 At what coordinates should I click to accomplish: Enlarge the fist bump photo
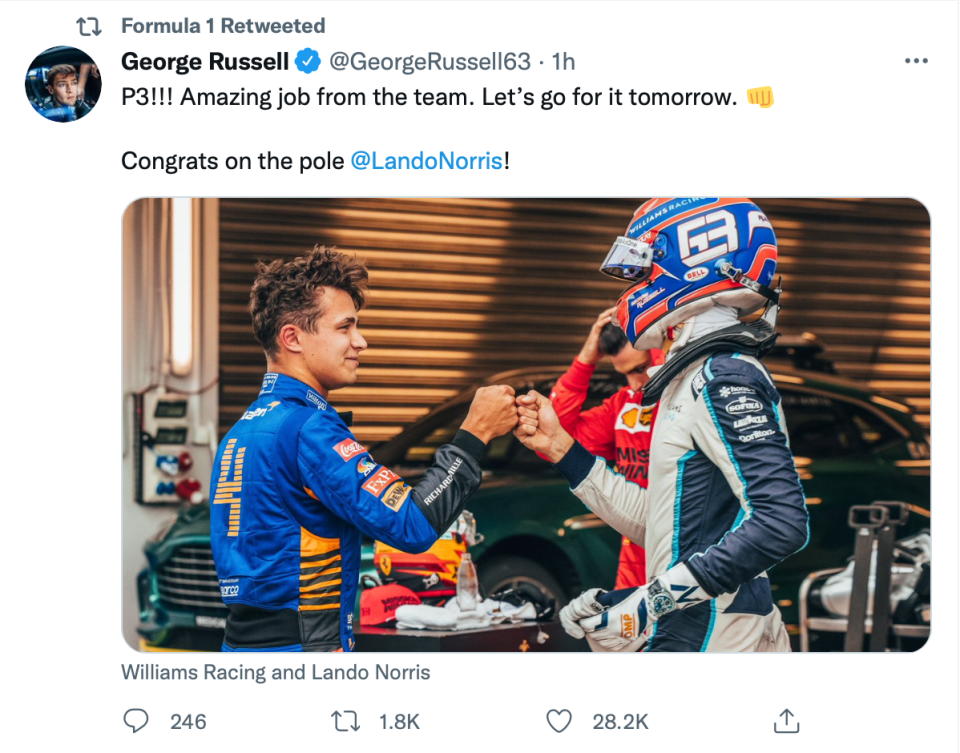[526, 425]
